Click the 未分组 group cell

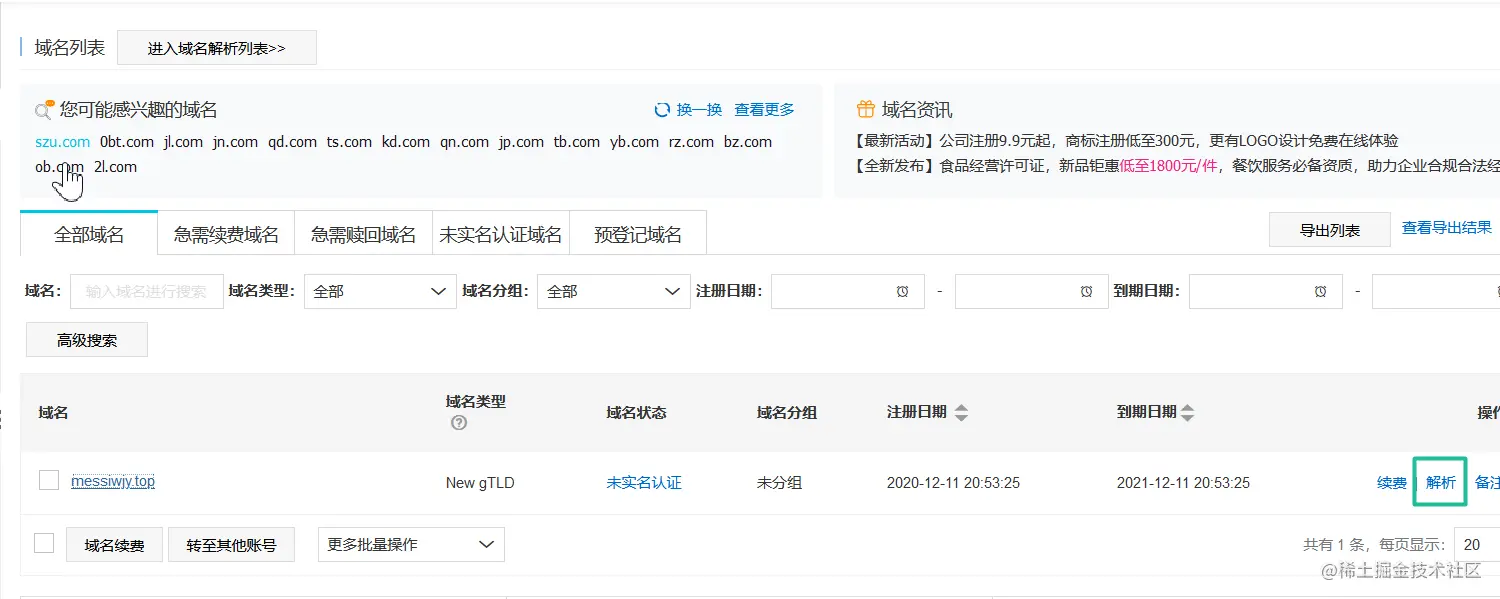pyautogui.click(x=779, y=482)
